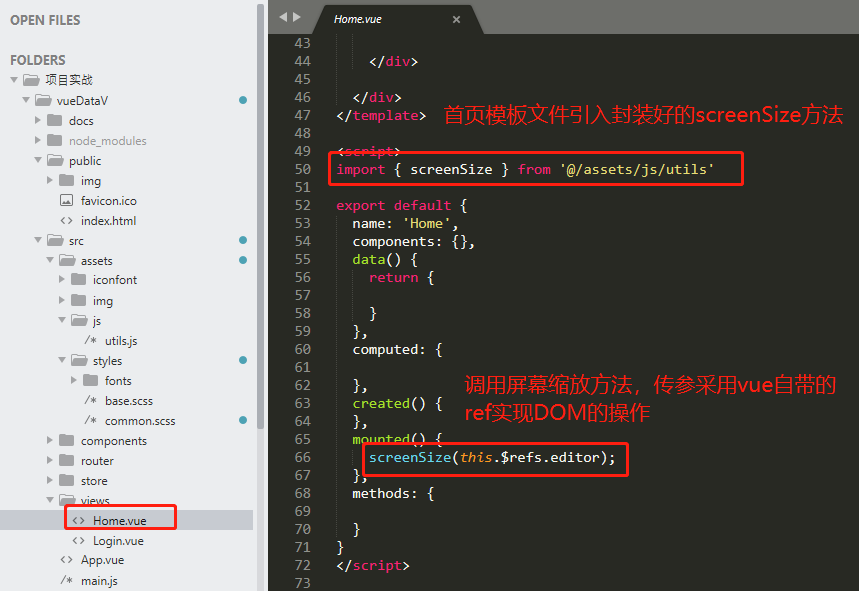Screen dimensions: 859x591
Task: Expand the node_modules folder arrow
Action: point(38,140)
